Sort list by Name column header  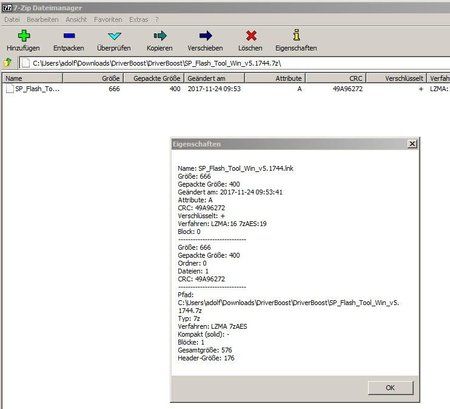coord(32,78)
